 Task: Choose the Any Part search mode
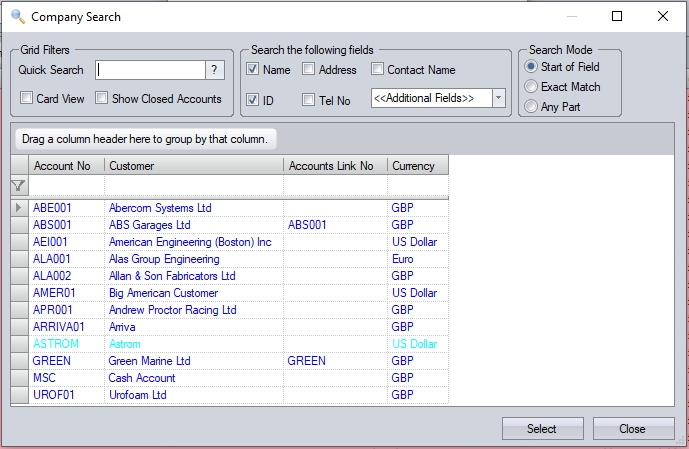point(530,107)
